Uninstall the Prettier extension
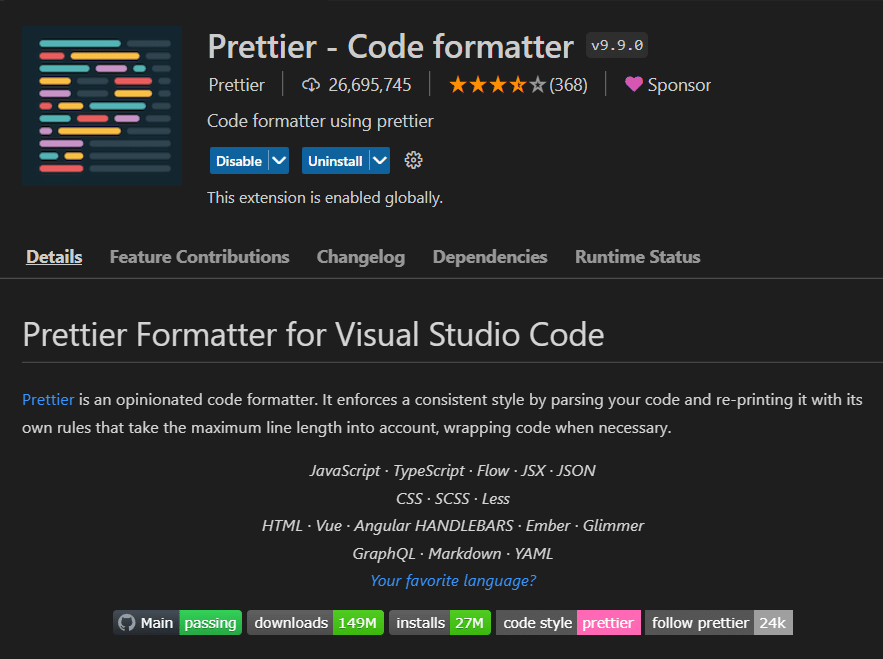The height and width of the screenshot is (659, 883). (333, 160)
